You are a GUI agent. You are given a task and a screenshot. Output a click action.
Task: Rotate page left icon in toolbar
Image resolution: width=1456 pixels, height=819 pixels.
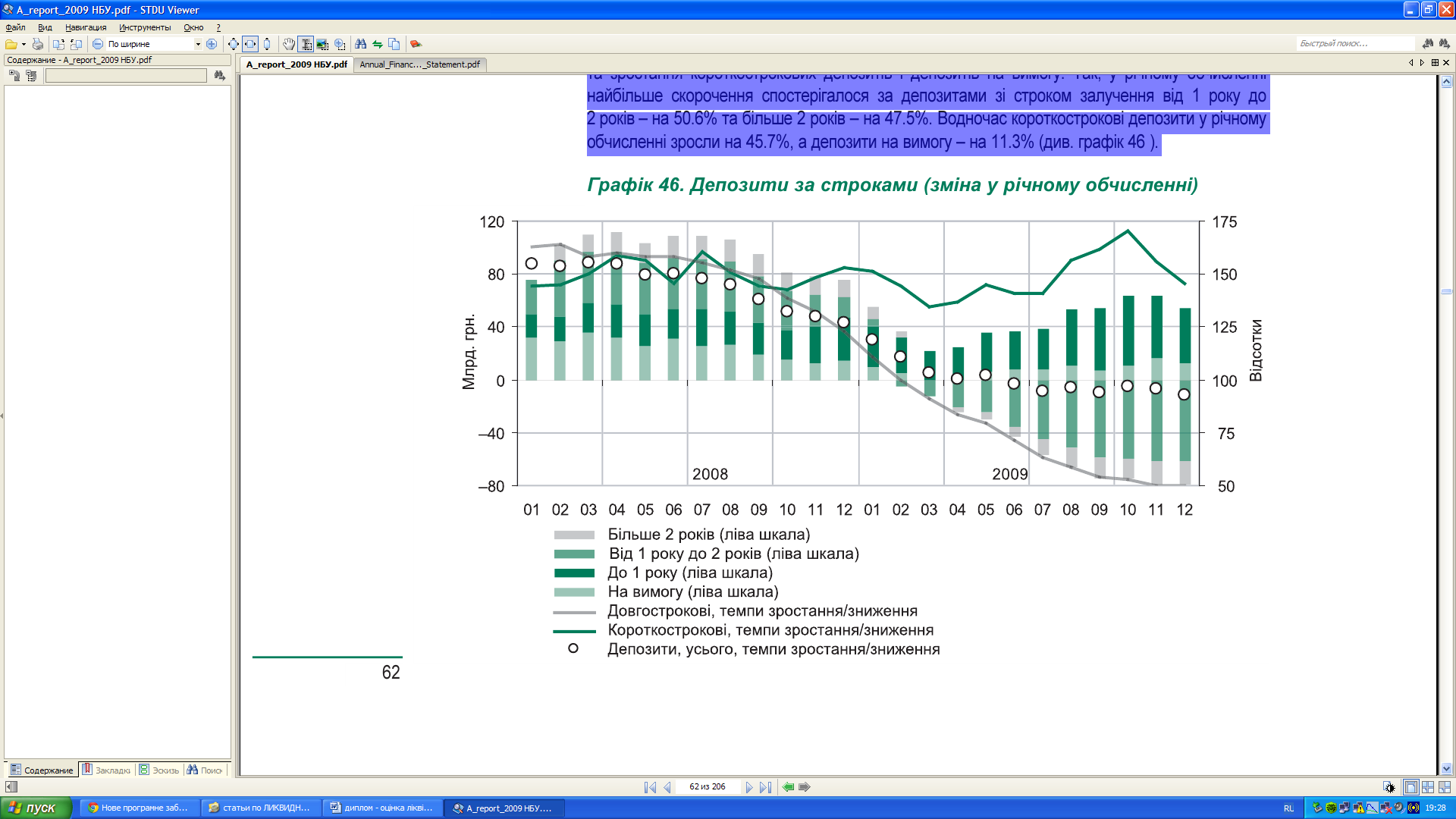pos(58,44)
